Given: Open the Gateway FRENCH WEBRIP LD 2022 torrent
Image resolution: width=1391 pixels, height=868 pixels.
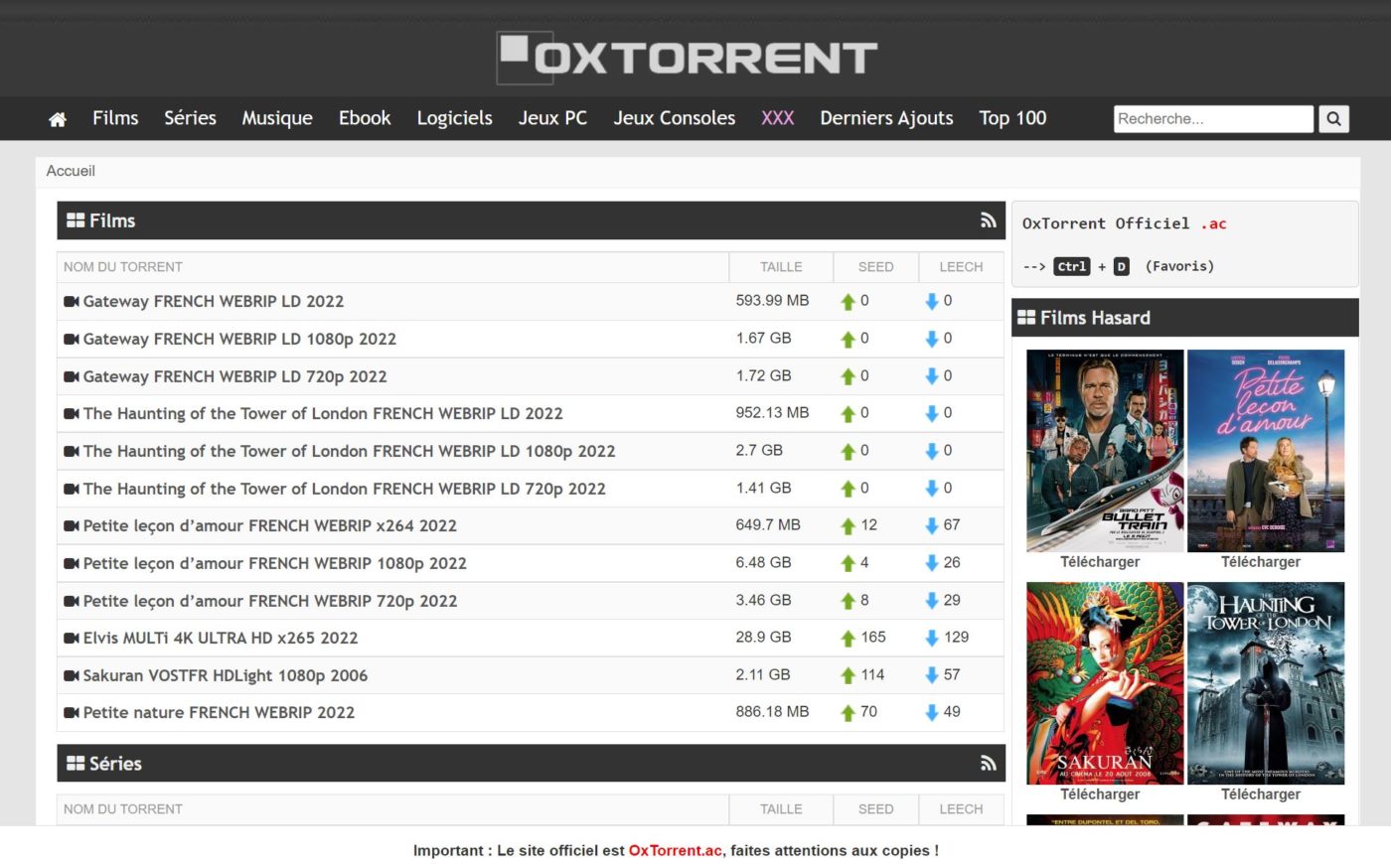Looking at the screenshot, I should tap(214, 301).
